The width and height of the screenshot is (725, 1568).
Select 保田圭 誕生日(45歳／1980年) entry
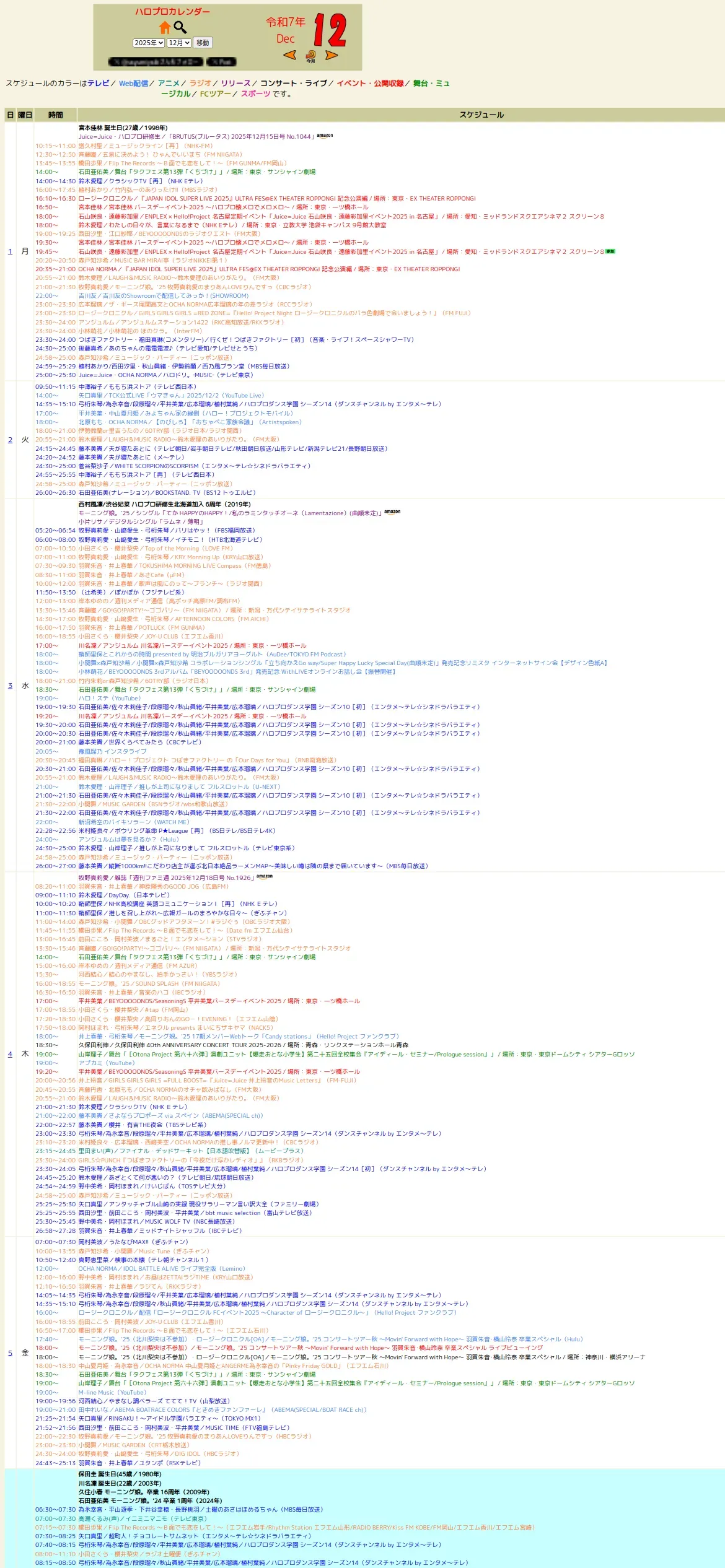[120, 1474]
